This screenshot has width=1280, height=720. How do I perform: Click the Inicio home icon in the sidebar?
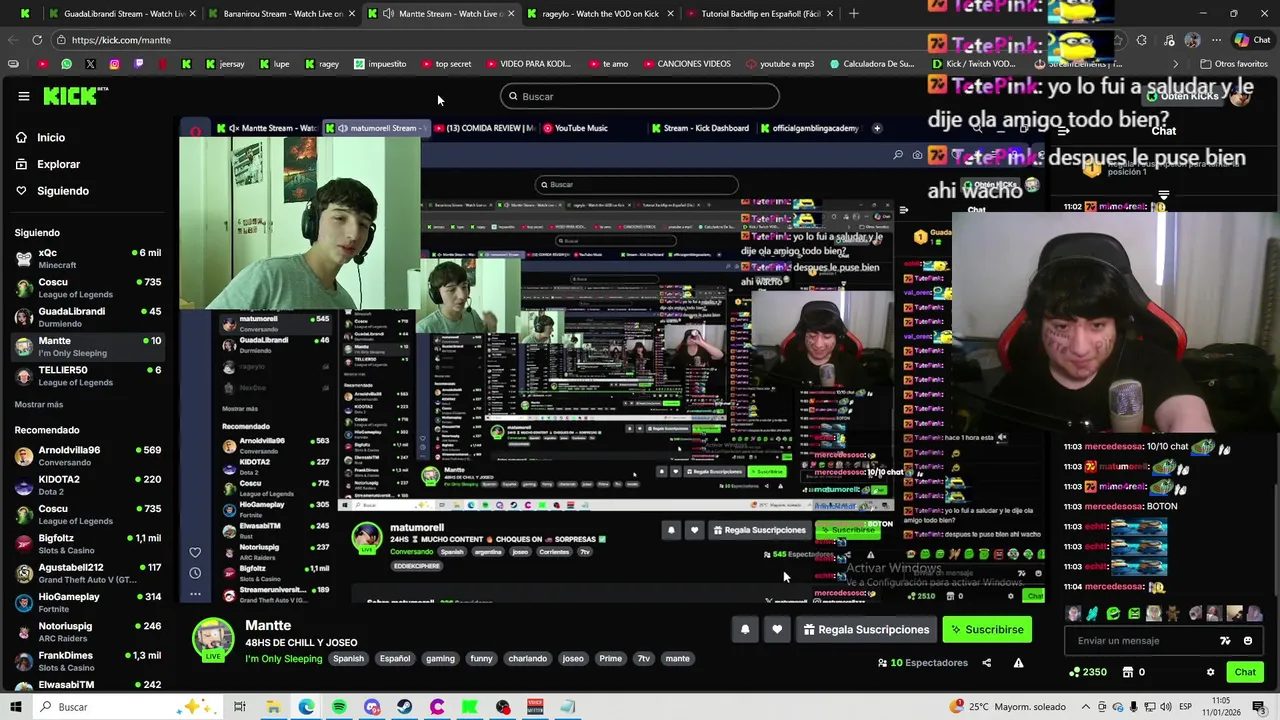[21, 137]
